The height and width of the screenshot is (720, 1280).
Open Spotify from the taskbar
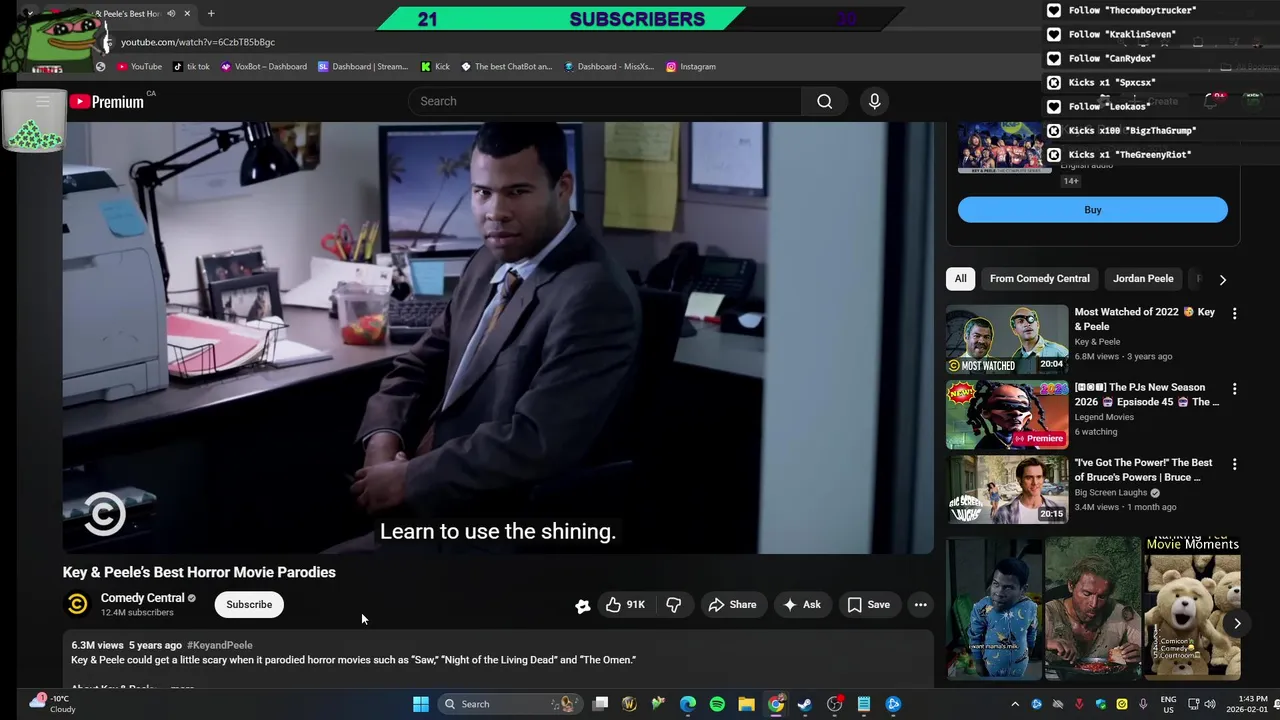point(717,704)
